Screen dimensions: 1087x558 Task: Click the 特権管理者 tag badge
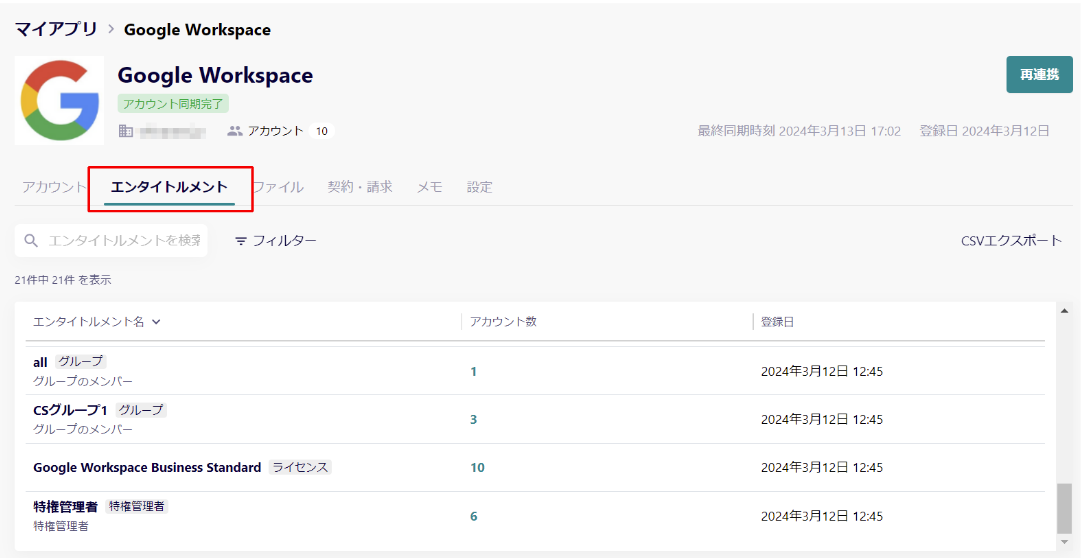(137, 506)
